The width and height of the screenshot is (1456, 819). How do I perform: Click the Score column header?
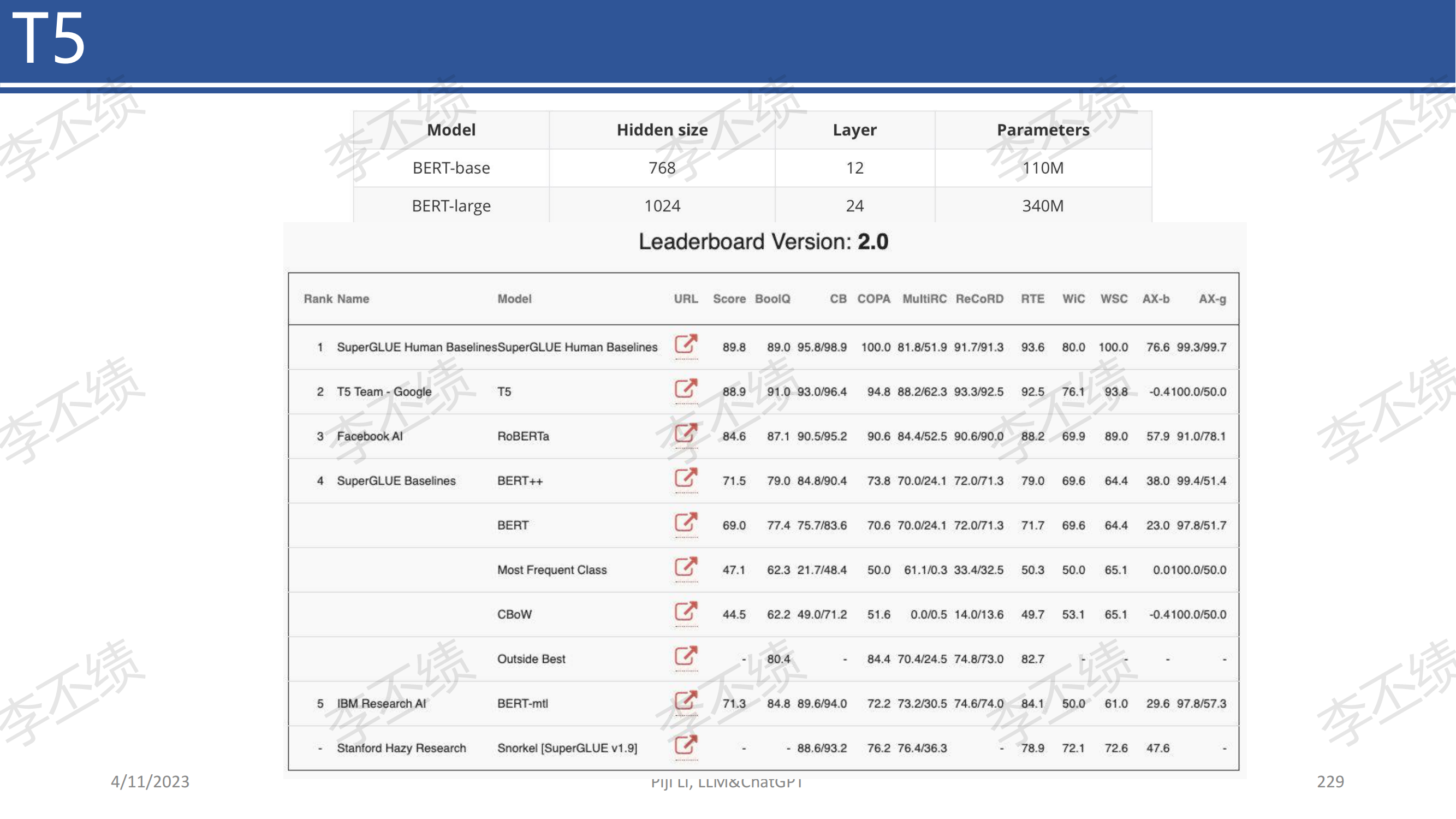(x=729, y=299)
